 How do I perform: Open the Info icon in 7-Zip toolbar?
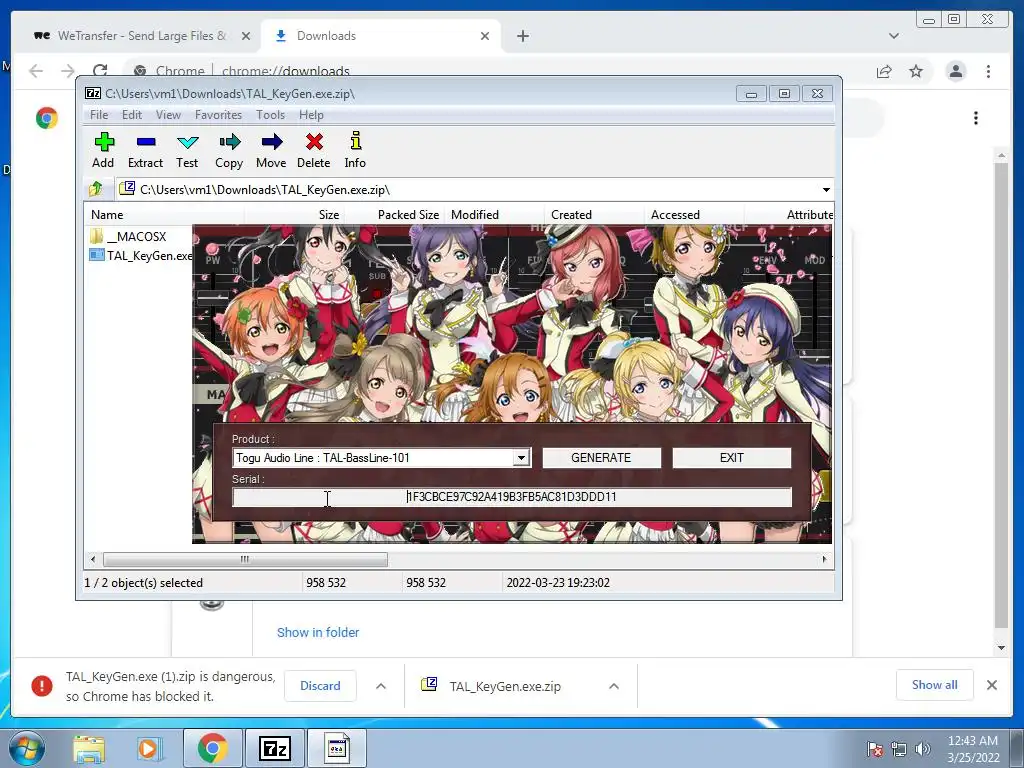[355, 150]
